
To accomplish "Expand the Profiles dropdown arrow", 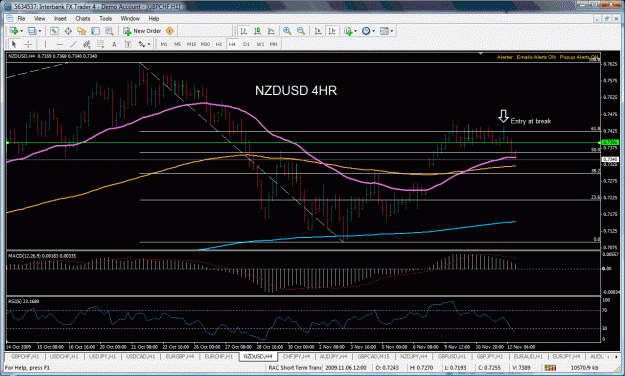I will pyautogui.click(x=39, y=31).
